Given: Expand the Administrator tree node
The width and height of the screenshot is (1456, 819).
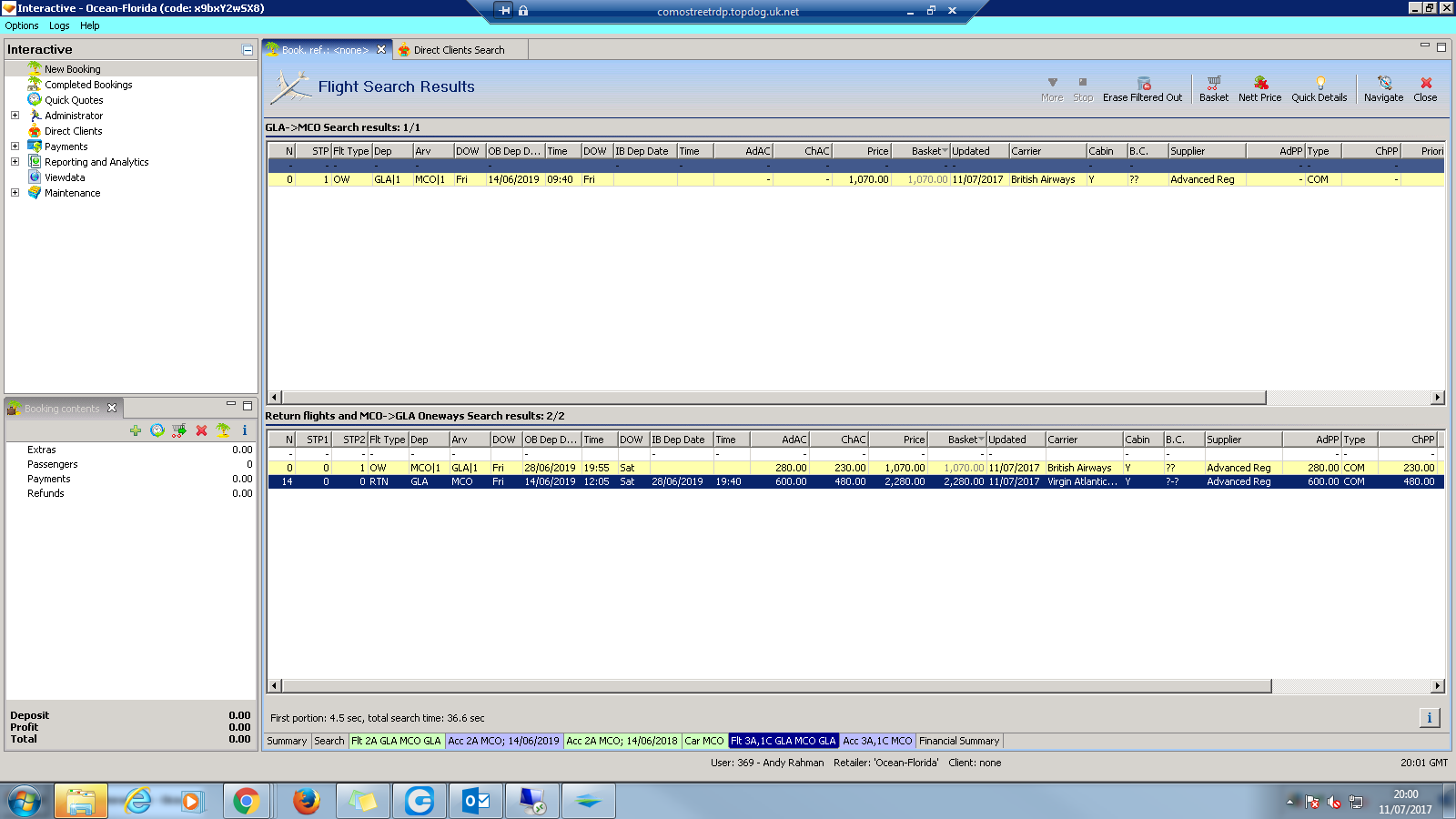Looking at the screenshot, I should pyautogui.click(x=15, y=116).
